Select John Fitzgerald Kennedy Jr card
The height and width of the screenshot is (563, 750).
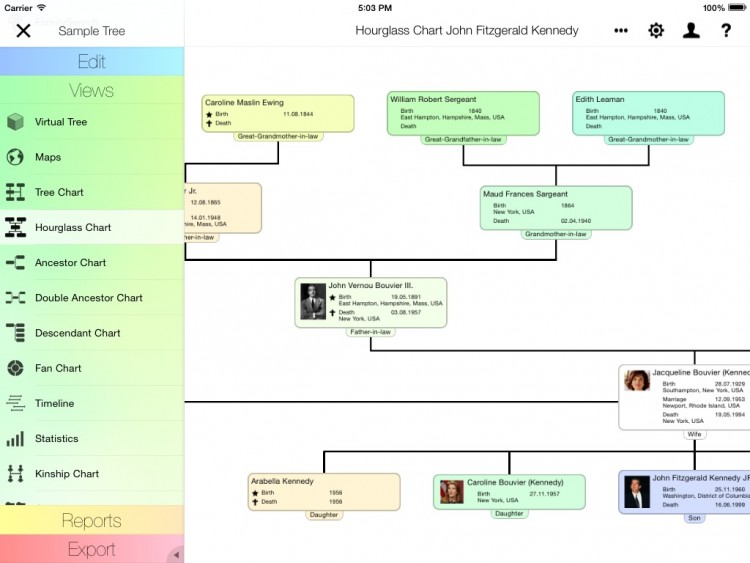684,492
